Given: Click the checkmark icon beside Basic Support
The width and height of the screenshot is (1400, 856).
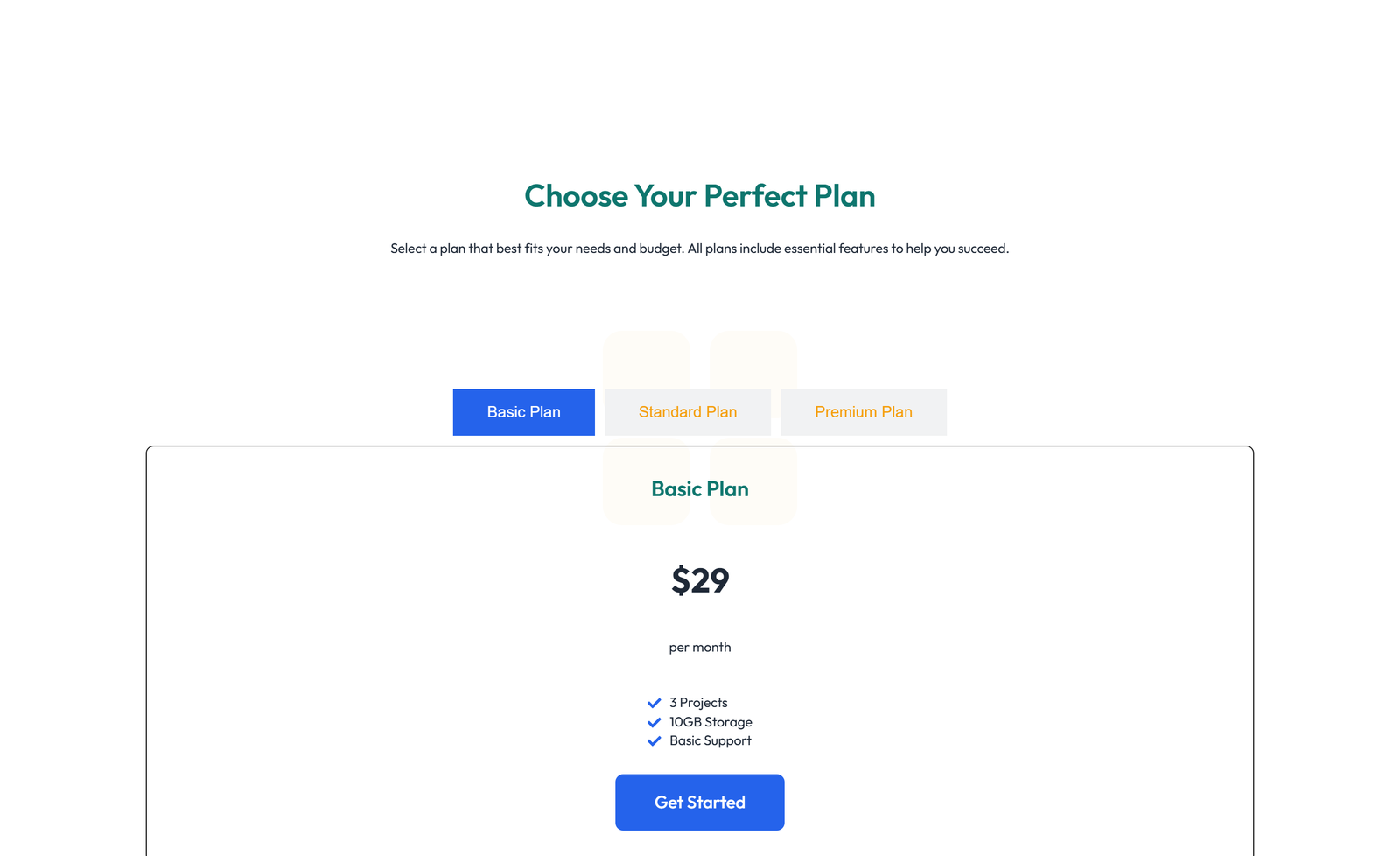Looking at the screenshot, I should pos(654,740).
